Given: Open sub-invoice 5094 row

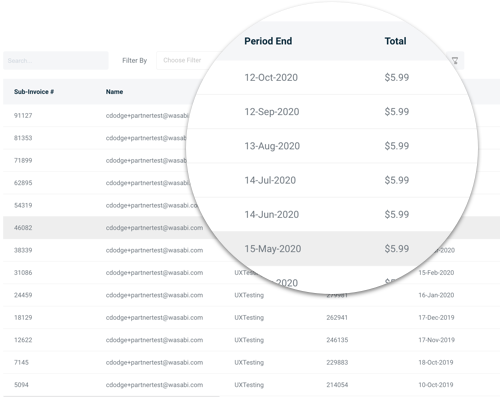Looking at the screenshot, I should 251,385.
